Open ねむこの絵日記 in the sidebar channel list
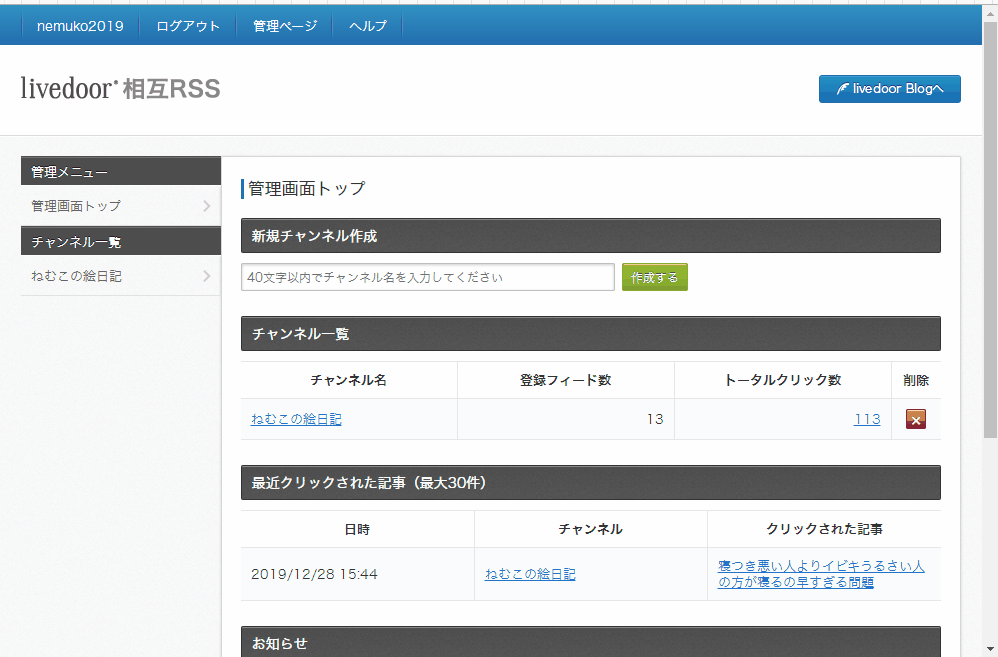 point(121,276)
